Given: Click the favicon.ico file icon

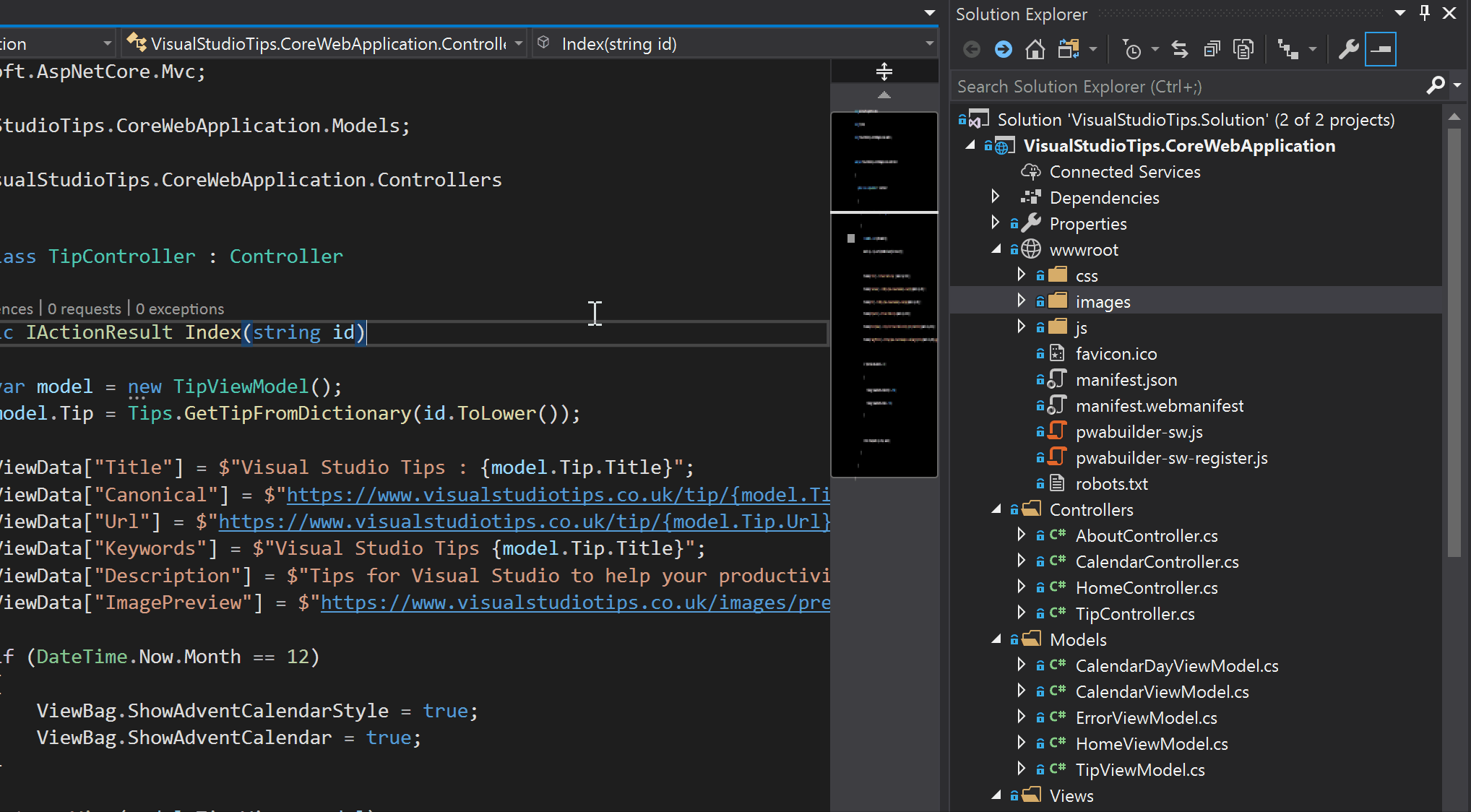Looking at the screenshot, I should point(1056,353).
